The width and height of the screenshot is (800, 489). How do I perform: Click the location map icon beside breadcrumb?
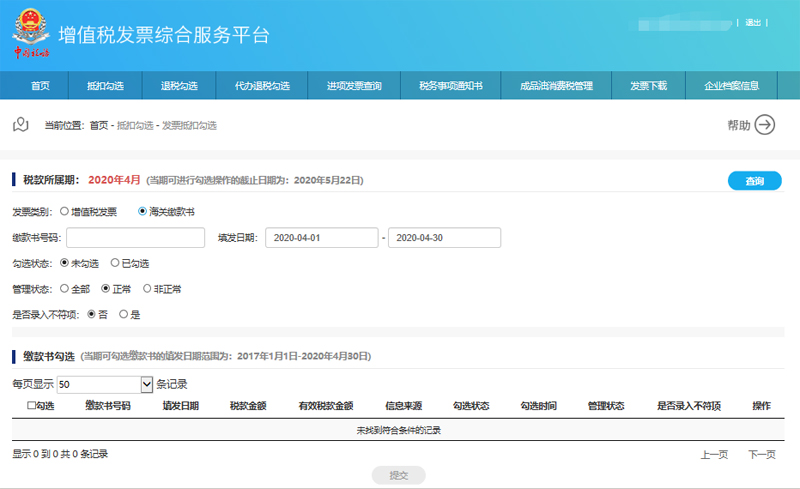20,125
